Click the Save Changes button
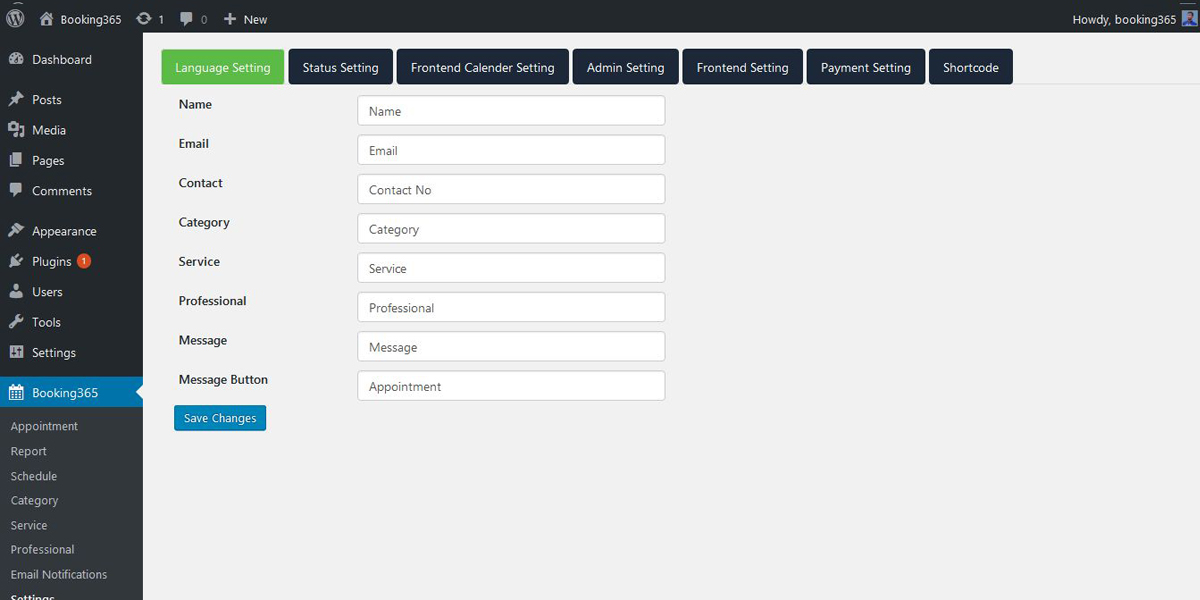Image resolution: width=1200 pixels, height=600 pixels. click(x=219, y=418)
